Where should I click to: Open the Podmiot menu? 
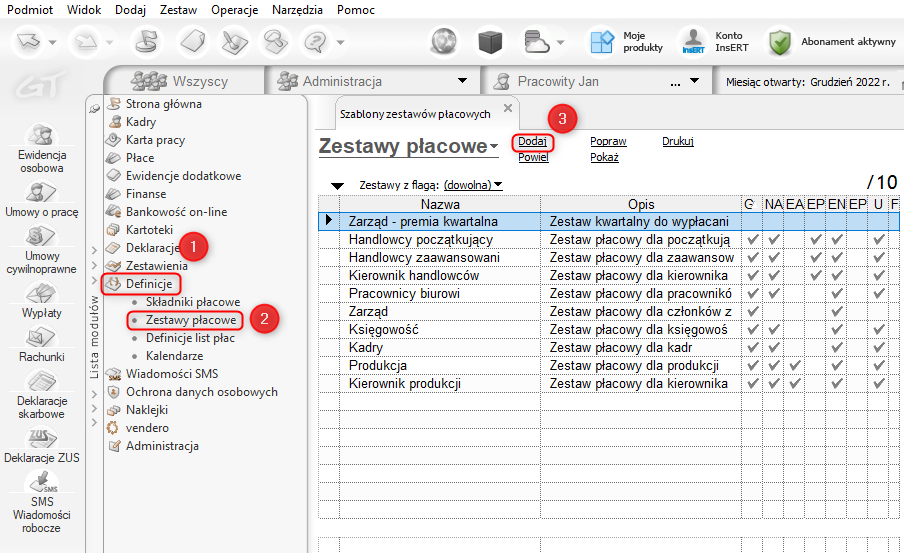[x=30, y=10]
